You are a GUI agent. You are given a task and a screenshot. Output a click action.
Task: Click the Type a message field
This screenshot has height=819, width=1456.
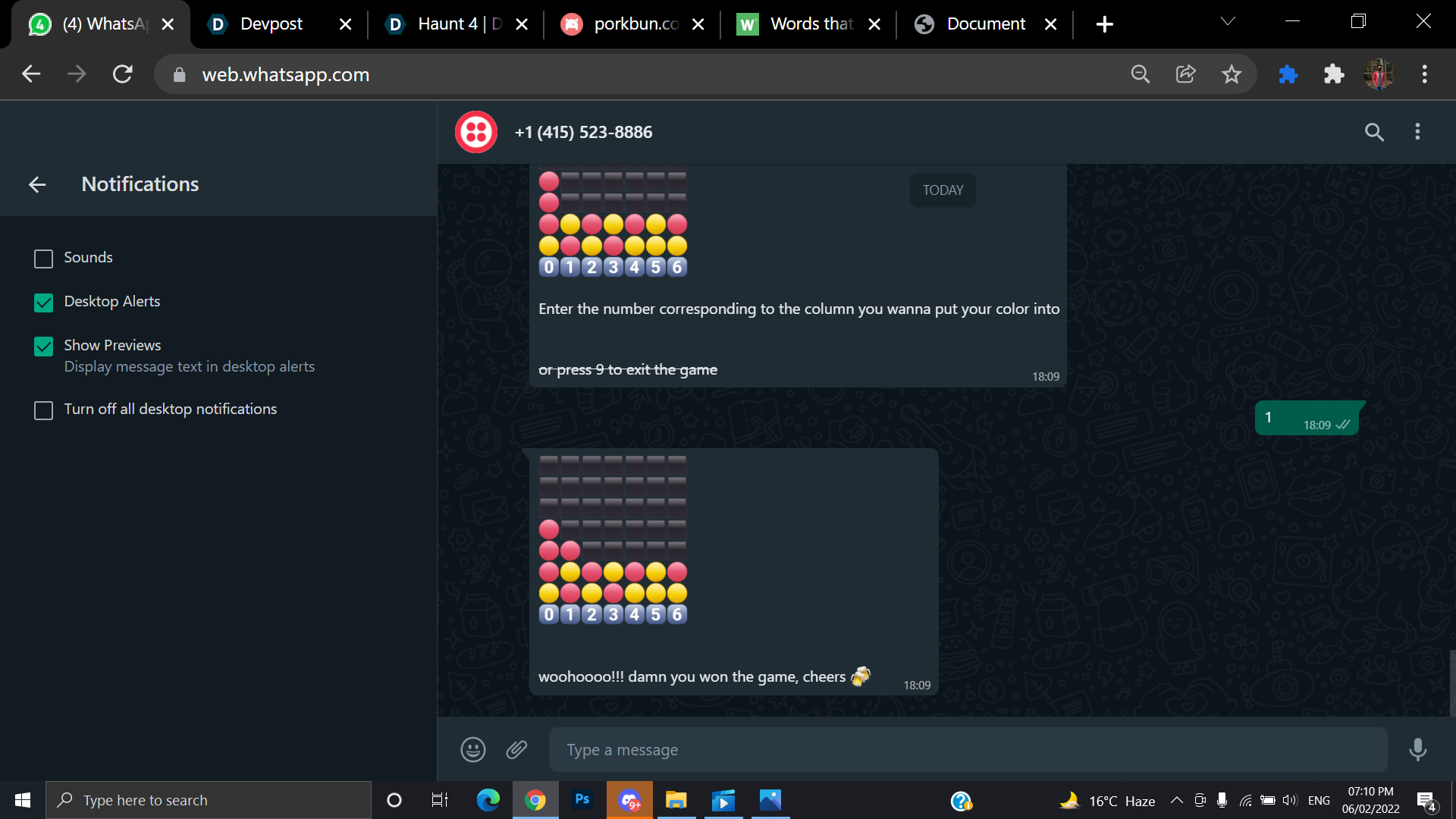pyautogui.click(x=967, y=750)
